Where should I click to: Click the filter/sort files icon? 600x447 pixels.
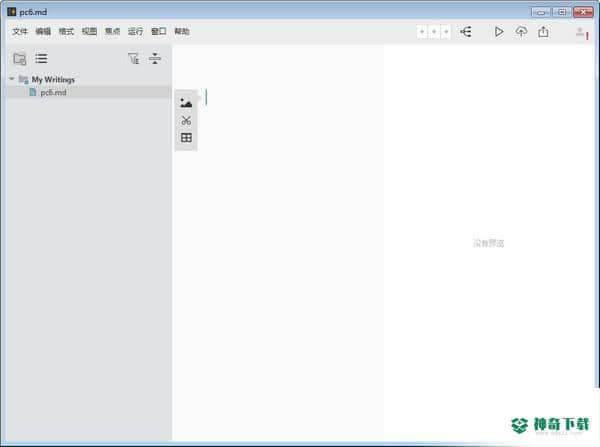click(x=134, y=58)
